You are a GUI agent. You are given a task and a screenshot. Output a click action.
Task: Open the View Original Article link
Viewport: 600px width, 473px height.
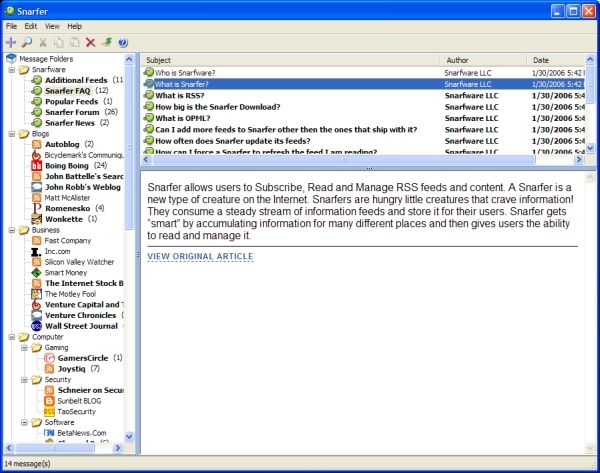[x=200, y=256]
